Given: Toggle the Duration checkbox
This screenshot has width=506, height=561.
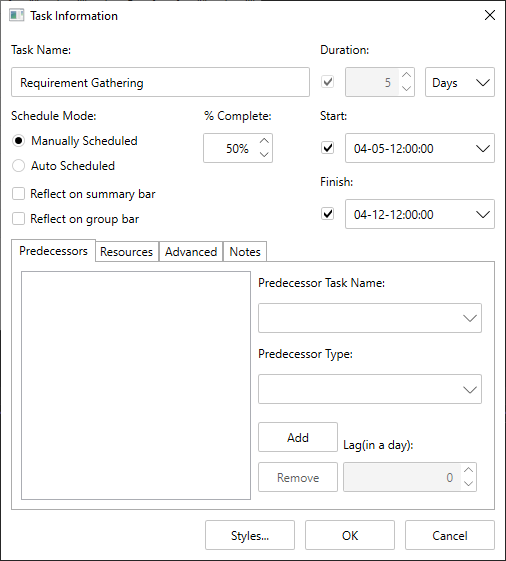Looking at the screenshot, I should [x=327, y=82].
